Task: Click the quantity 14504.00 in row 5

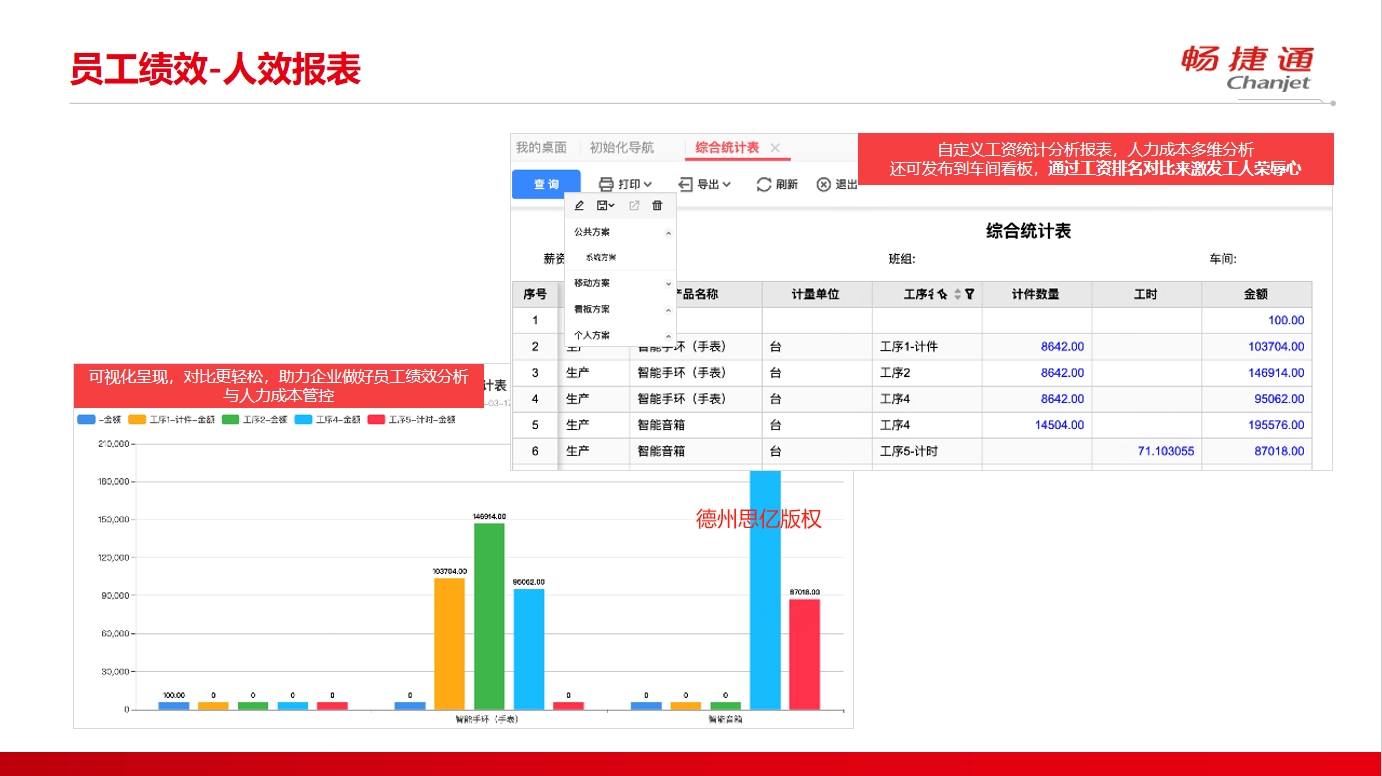Action: pos(1059,425)
